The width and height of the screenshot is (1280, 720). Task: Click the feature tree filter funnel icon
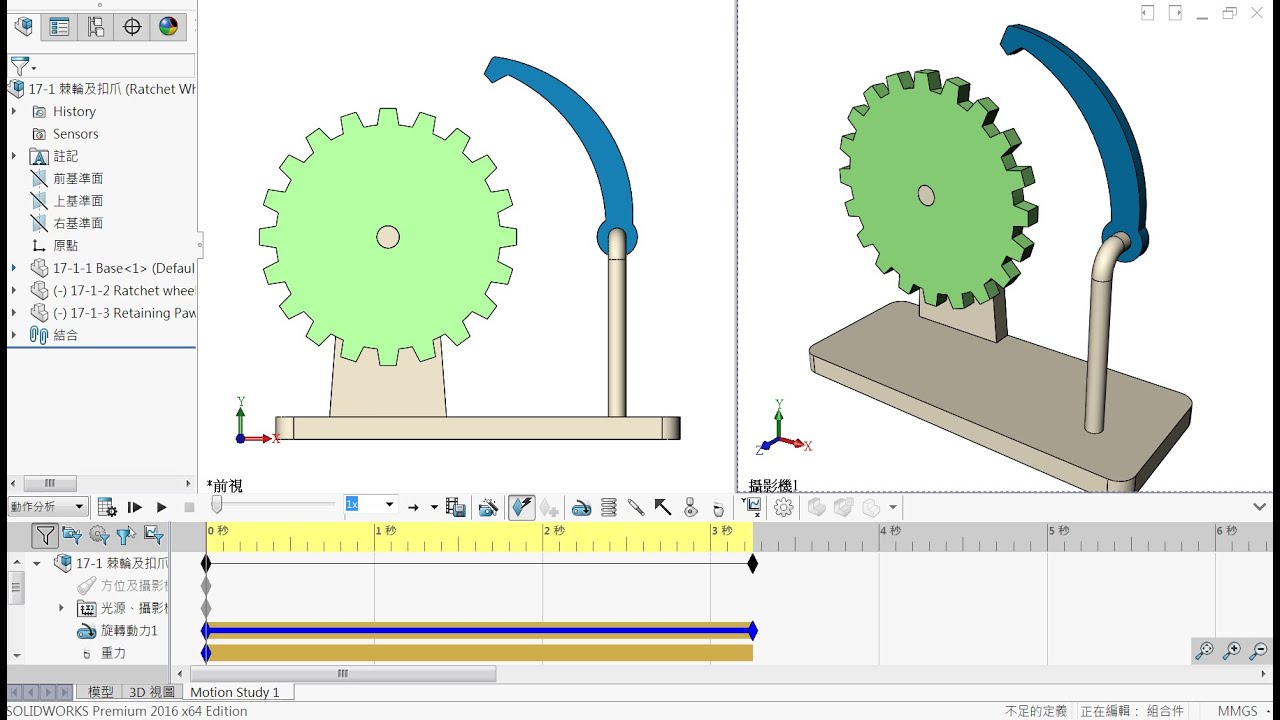20,66
